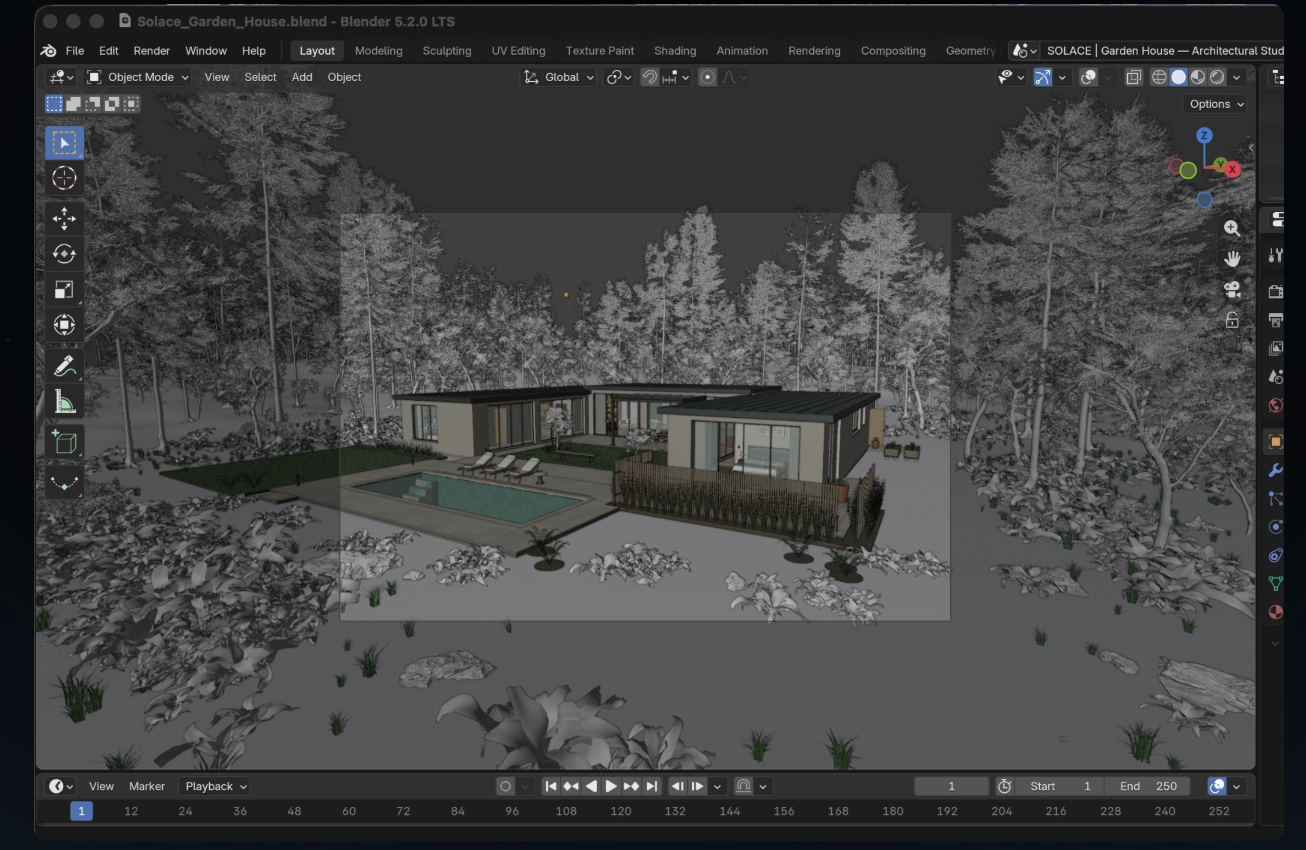Open the timeline View menu
Screen dimensions: 1306x850
101,786
